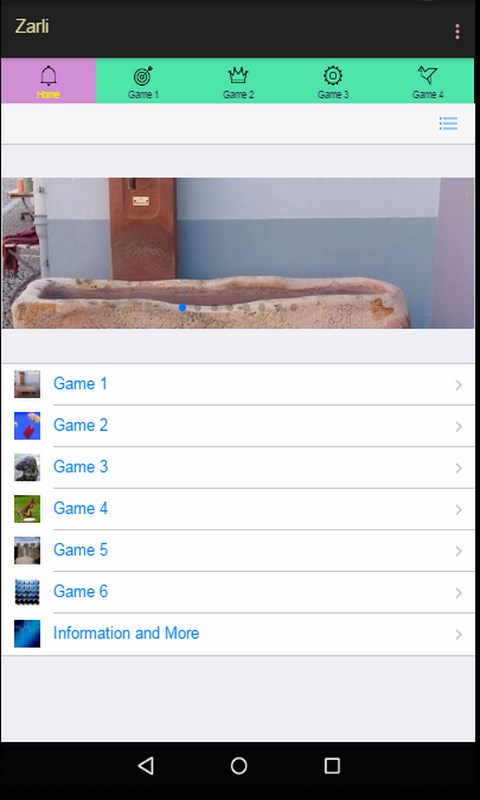Open recent apps square button
480x800 pixels.
pos(332,765)
